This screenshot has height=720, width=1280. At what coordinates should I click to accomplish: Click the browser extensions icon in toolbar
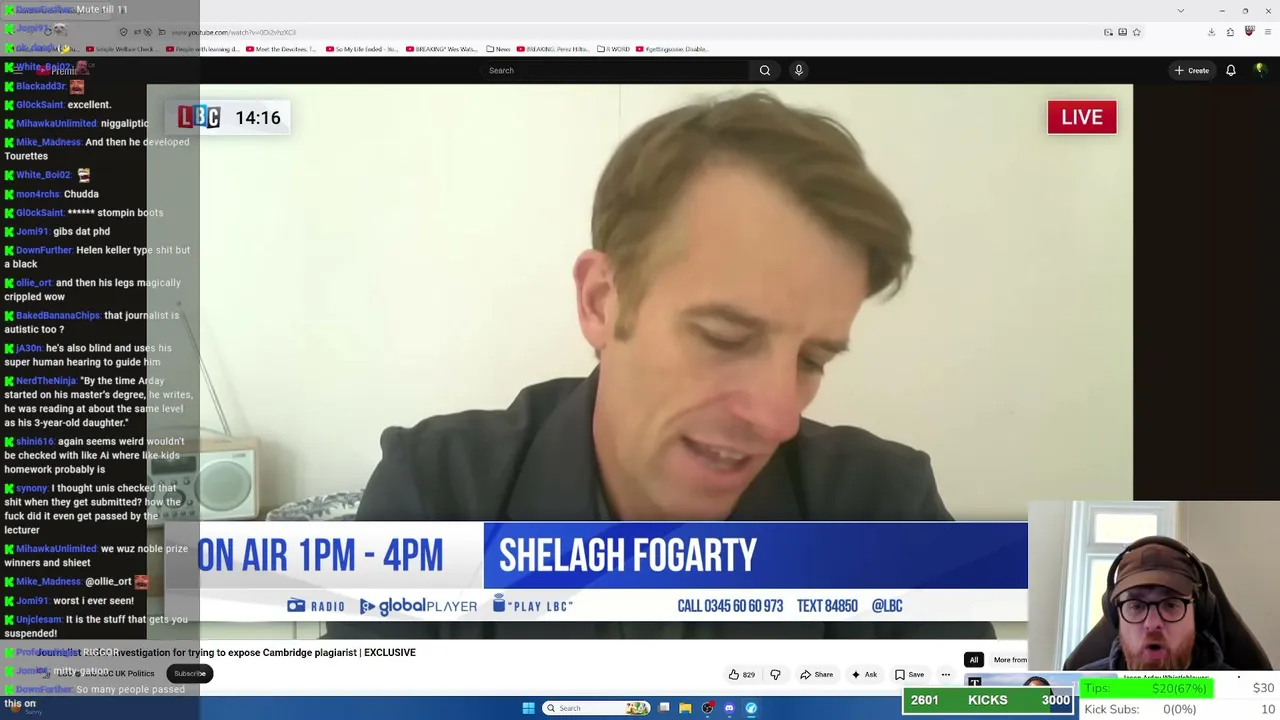1230,32
